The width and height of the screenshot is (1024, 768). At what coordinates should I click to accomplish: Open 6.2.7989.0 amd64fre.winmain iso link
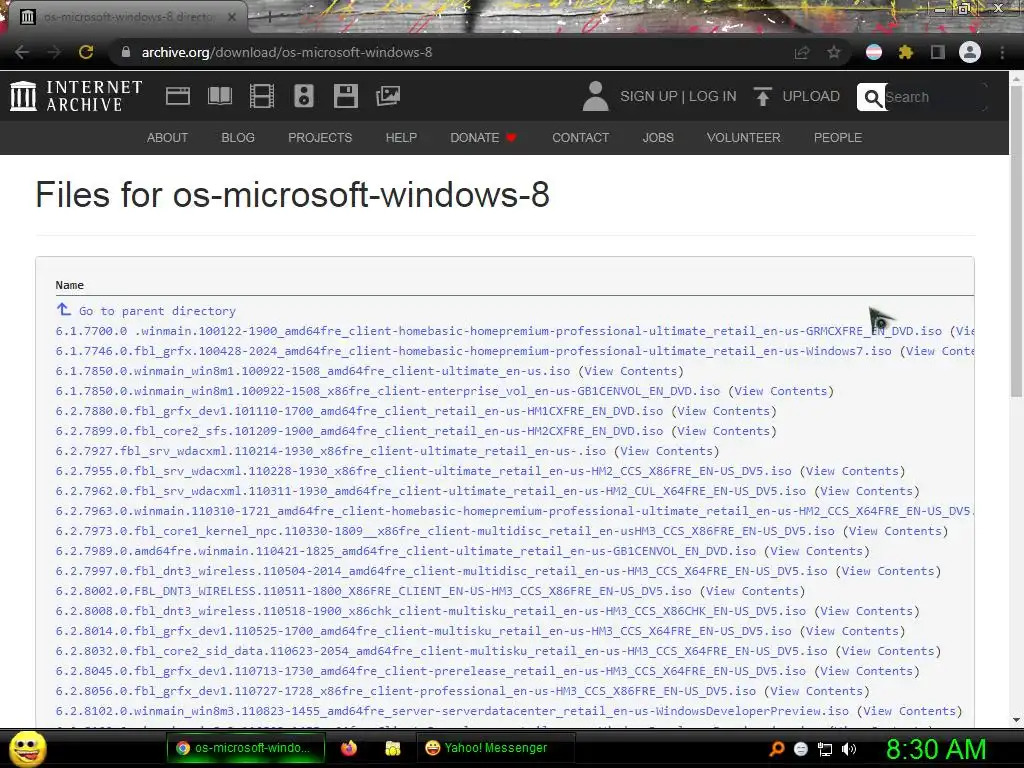406,551
